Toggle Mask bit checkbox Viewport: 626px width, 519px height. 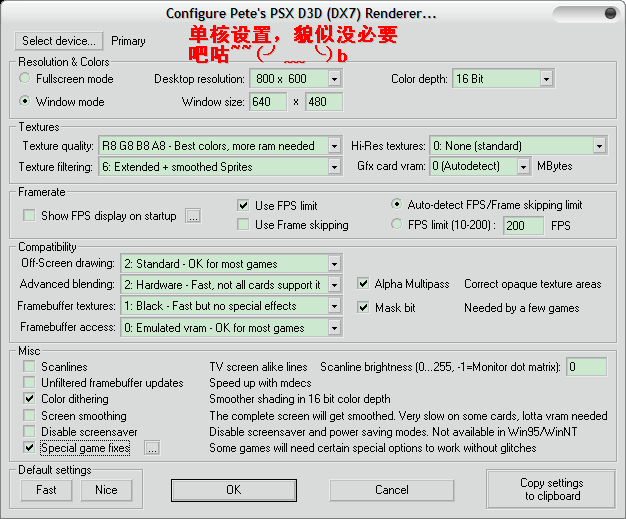tap(363, 307)
